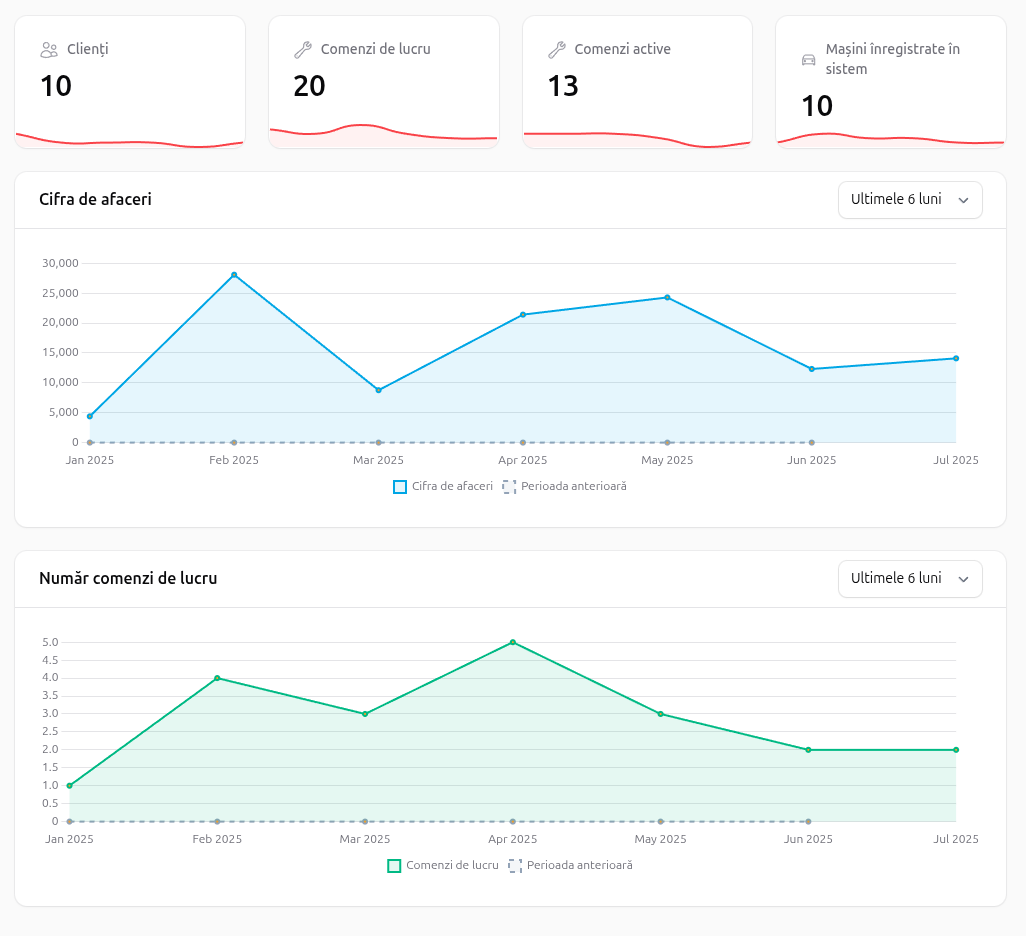Select the May 2025 data point on the revenue chart
Viewport: 1026px width, 936px height.
point(667,297)
